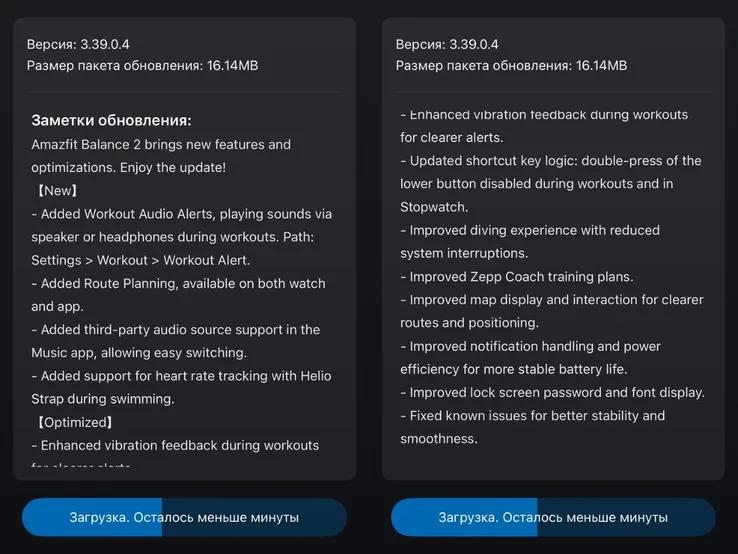Click the Zepp Coach training plans note

click(521, 276)
